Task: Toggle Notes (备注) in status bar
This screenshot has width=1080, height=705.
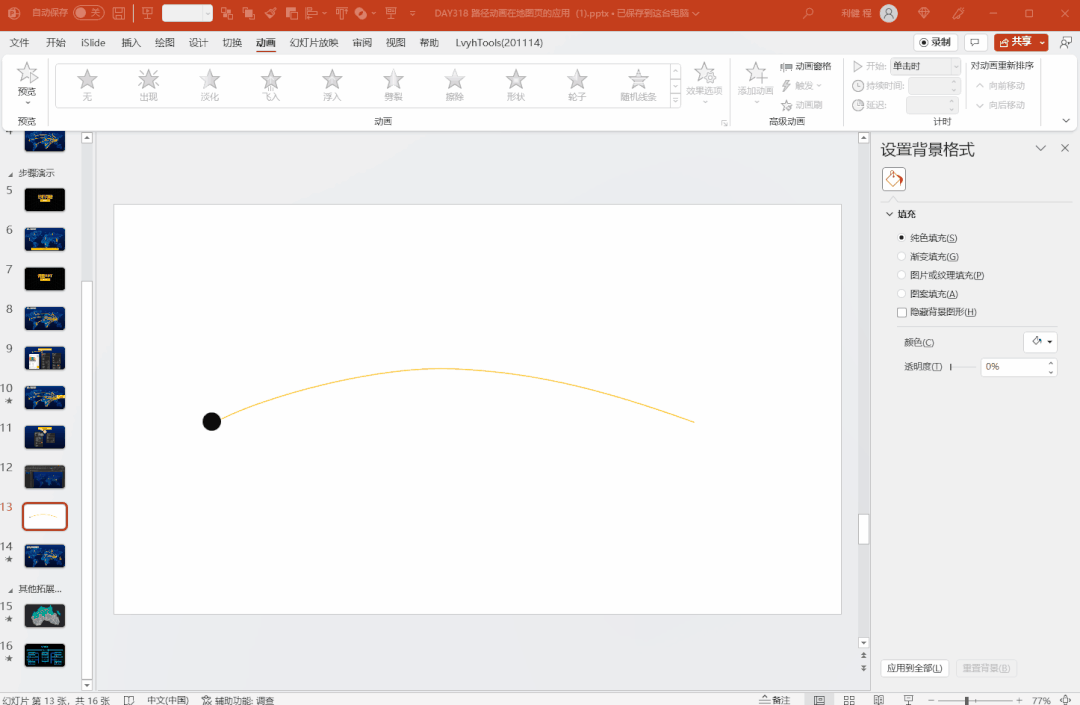Action: coord(775,700)
